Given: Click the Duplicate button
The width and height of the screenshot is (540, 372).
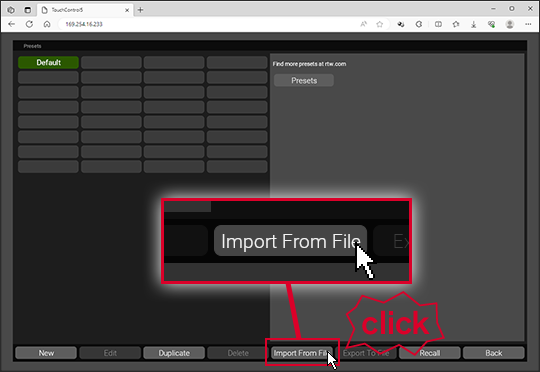Looking at the screenshot, I should 174,353.
